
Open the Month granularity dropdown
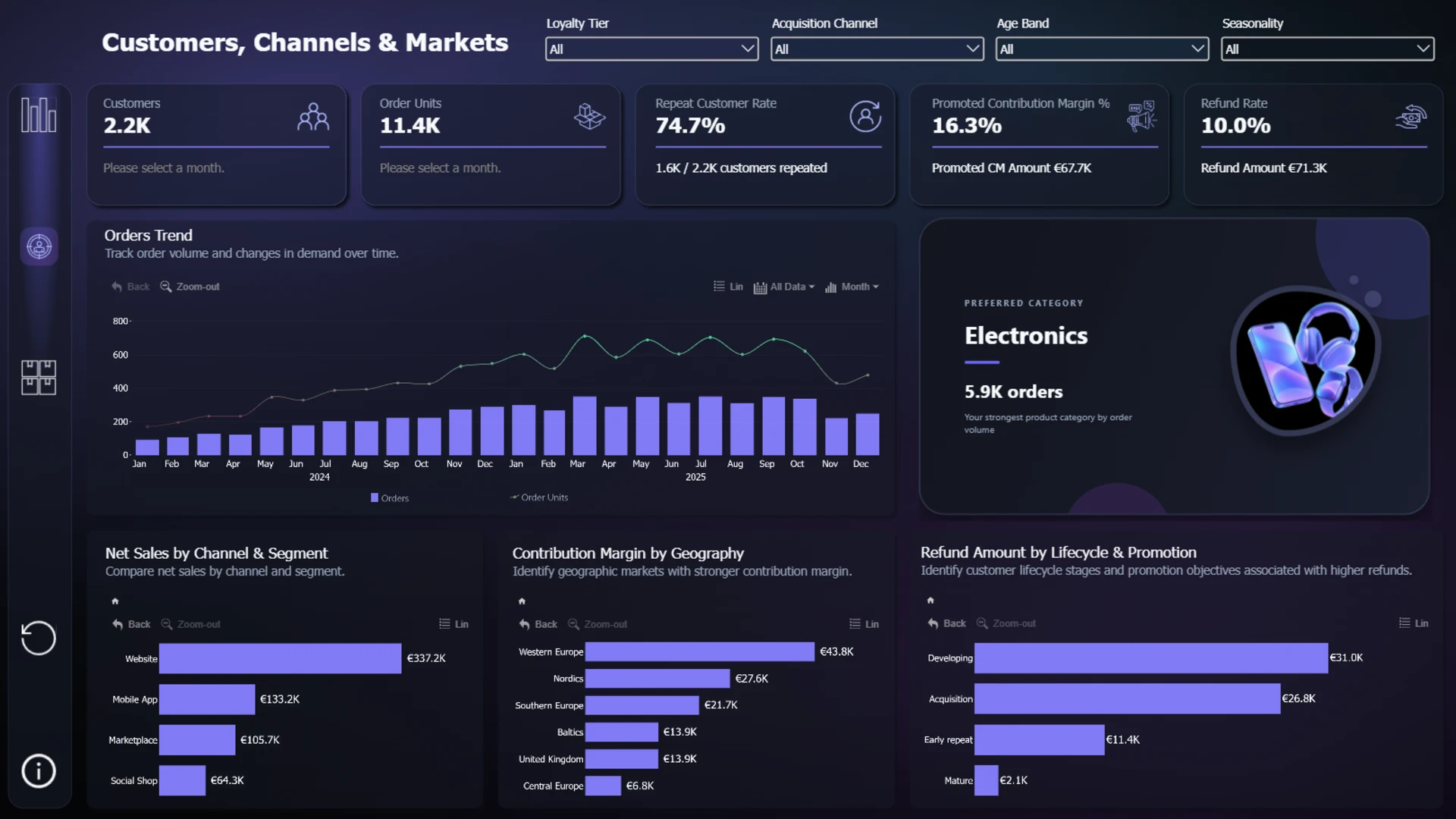(852, 287)
